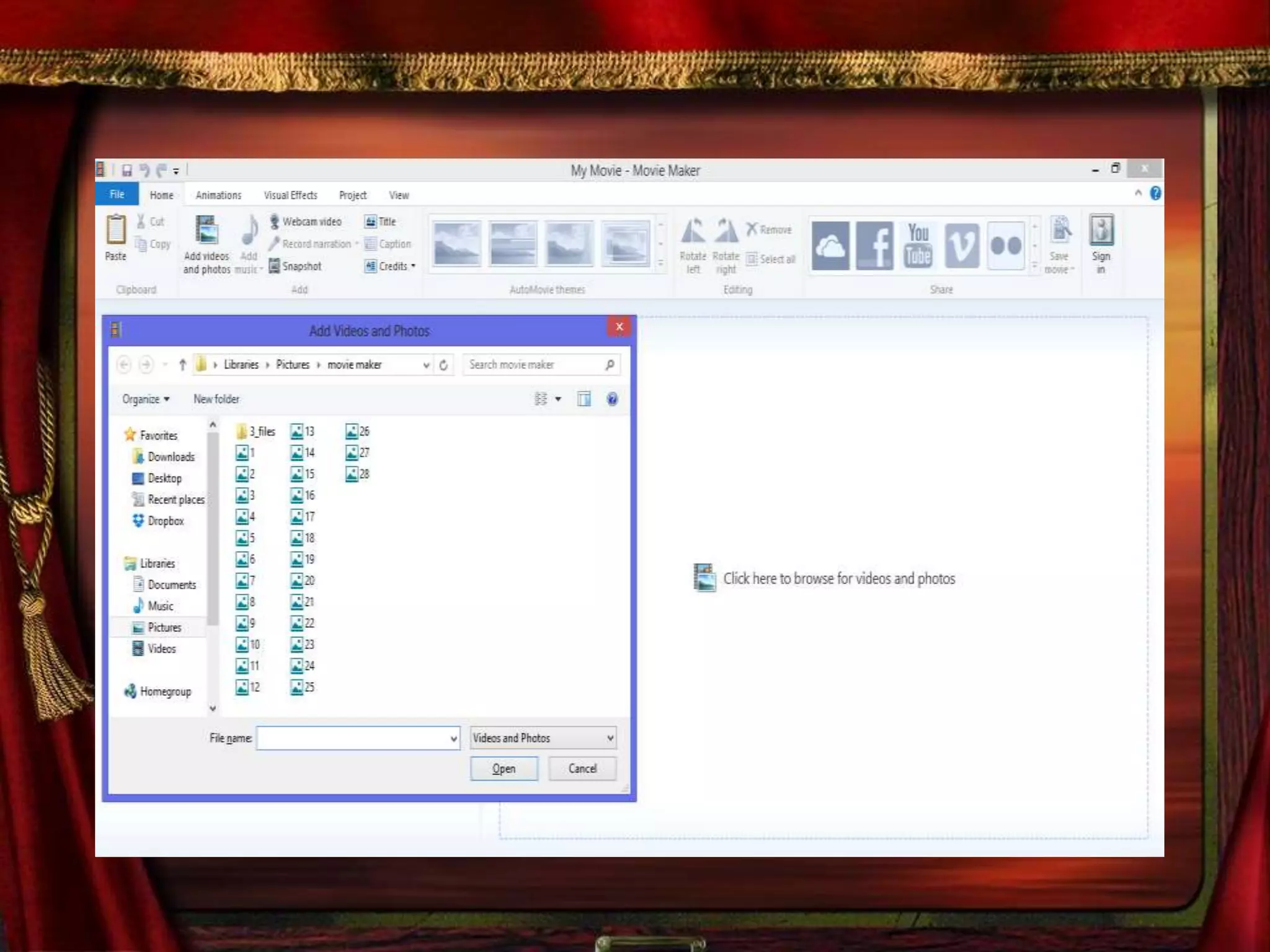Click the OneDrive cloud share icon
This screenshot has height=952, width=1270.
tap(830, 245)
